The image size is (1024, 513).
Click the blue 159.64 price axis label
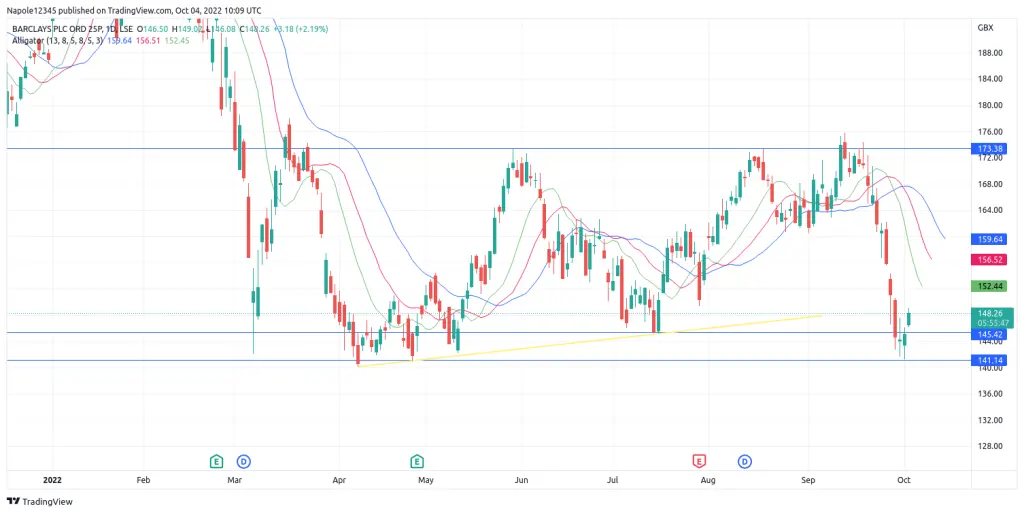pos(989,239)
